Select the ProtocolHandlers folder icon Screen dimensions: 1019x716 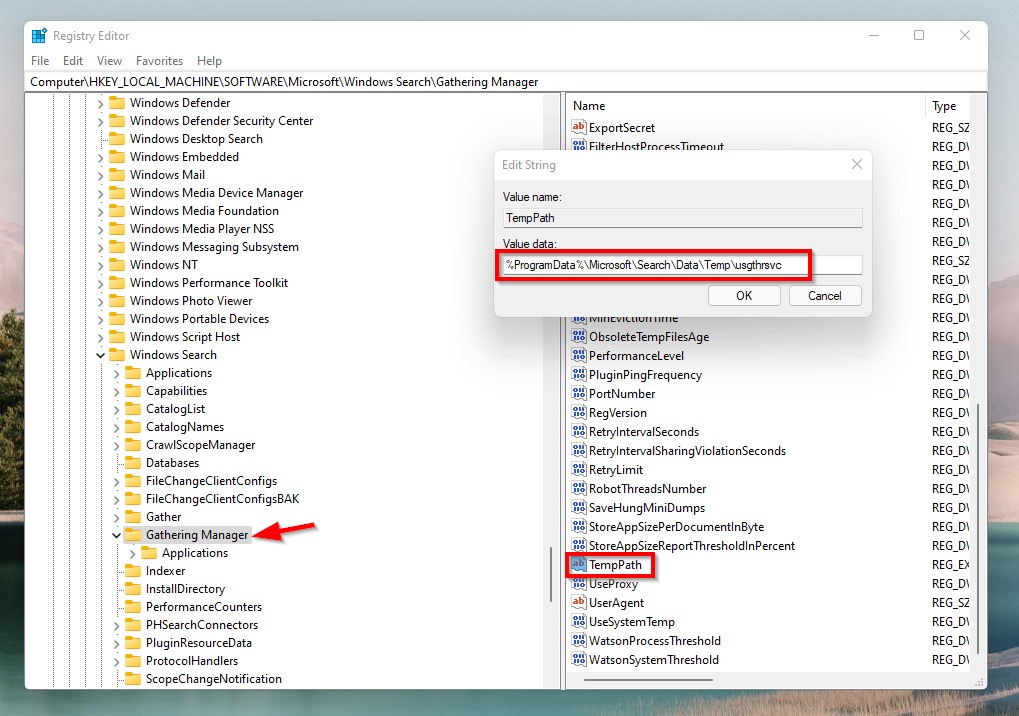(x=133, y=661)
